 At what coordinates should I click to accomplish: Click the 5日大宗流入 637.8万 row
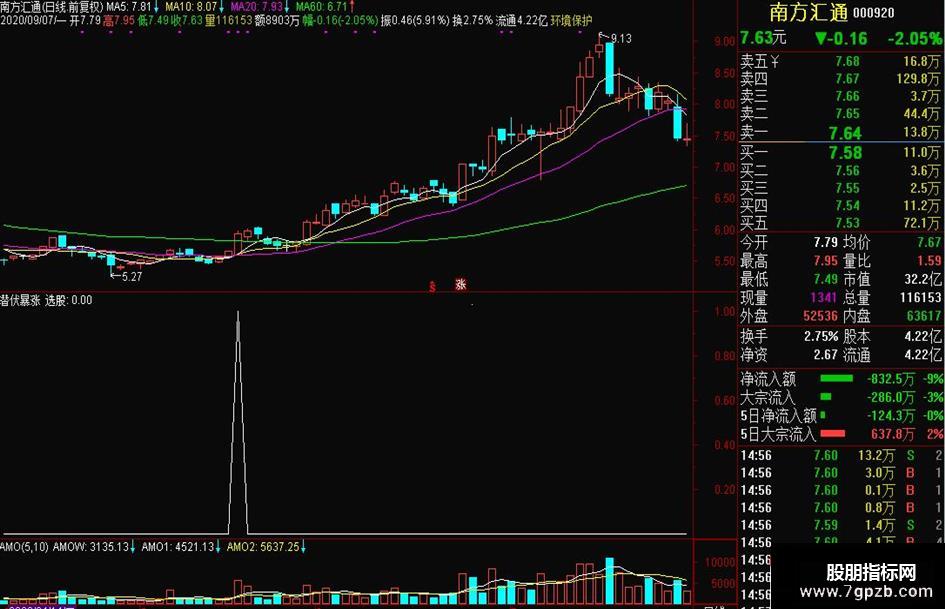[841, 434]
